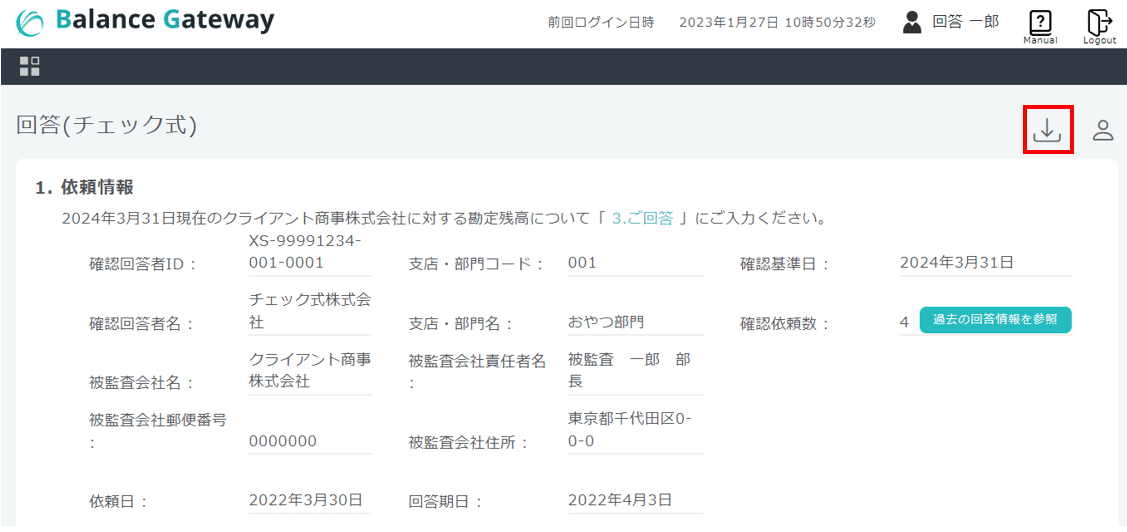This screenshot has height=532, width=1127.
Task: Follow the 3.ご回答 link
Action: 641,218
